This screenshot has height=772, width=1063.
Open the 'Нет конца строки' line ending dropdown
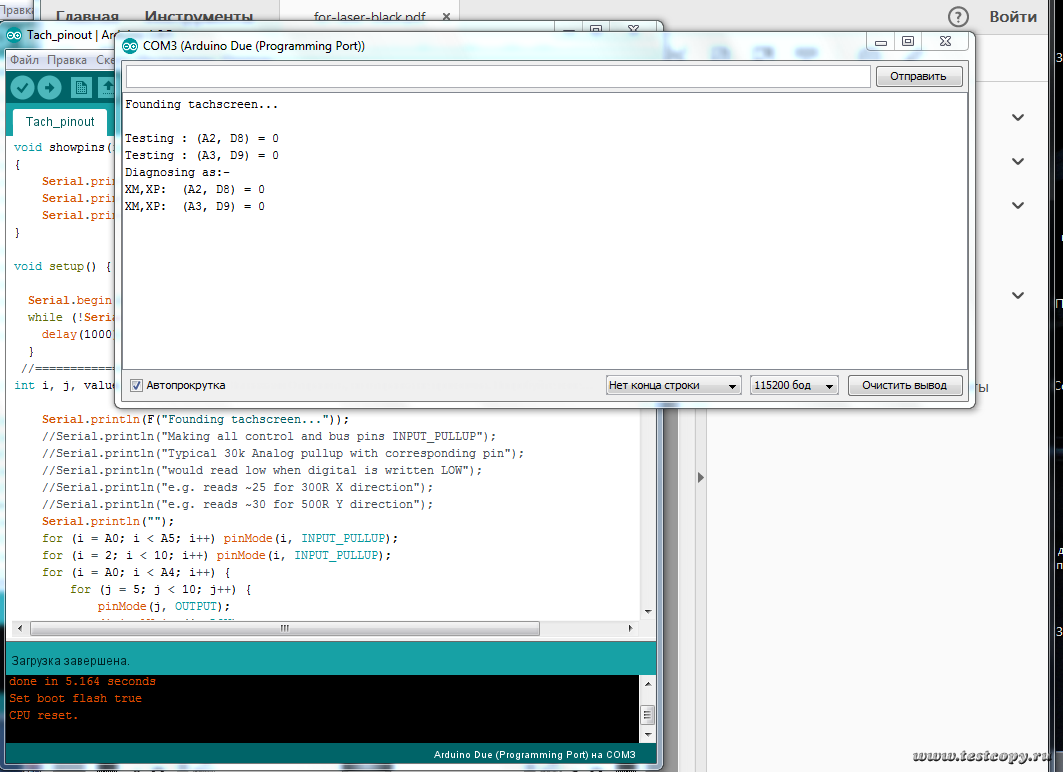coord(674,385)
